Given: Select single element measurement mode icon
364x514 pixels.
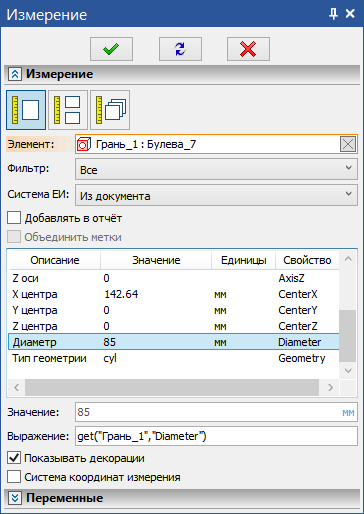Looking at the screenshot, I should [x=26, y=110].
